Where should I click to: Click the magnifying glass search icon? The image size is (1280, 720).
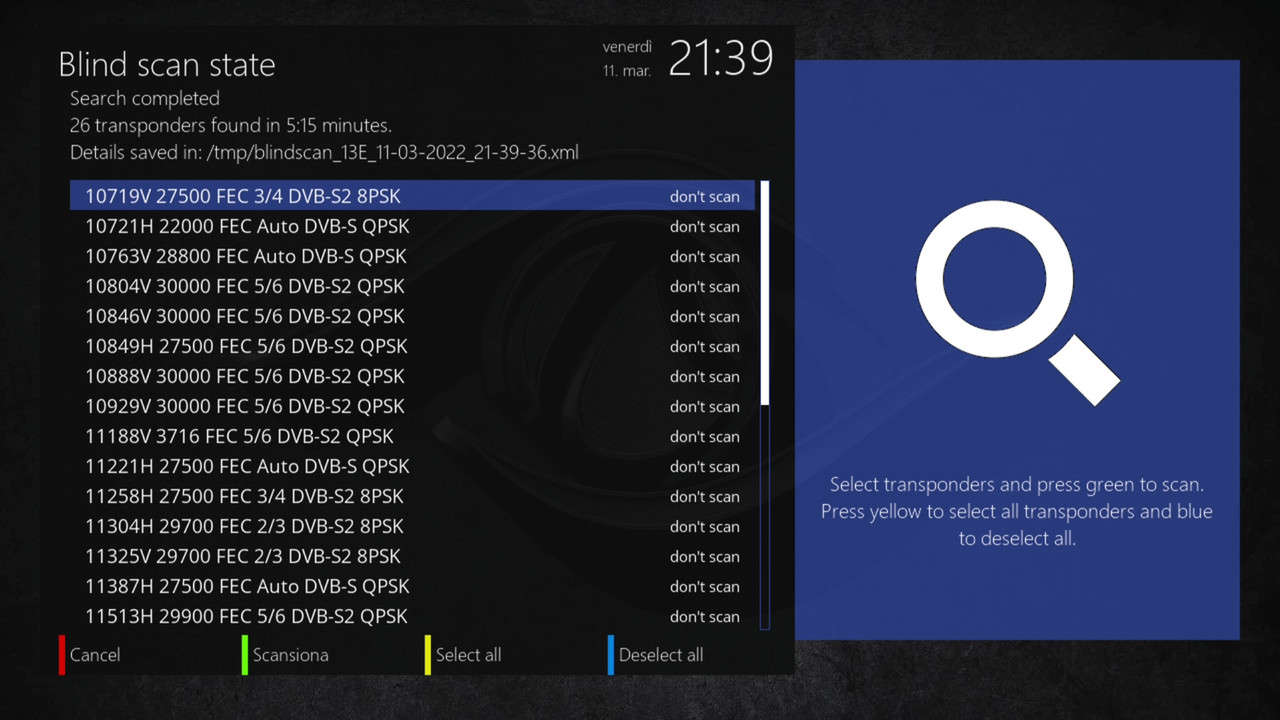1017,303
